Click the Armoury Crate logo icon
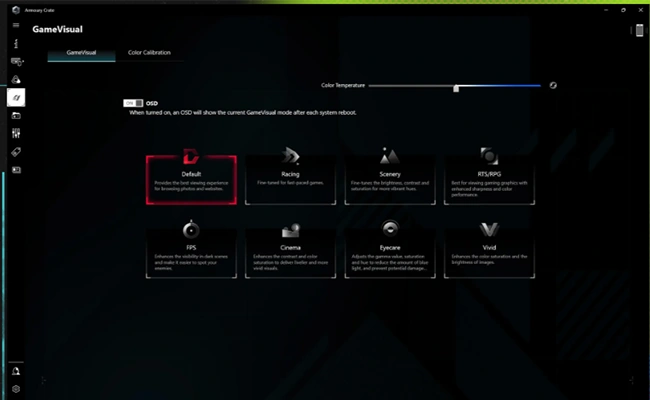Viewport: 650px width, 400px height. (16, 10)
